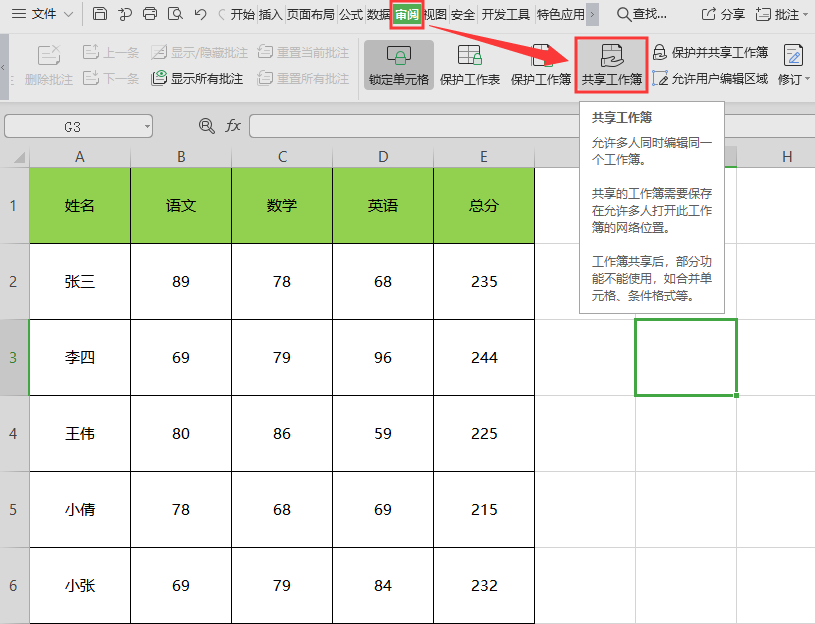The width and height of the screenshot is (815, 624).
Task: Click Protect Workbook (保护工作簿) icon
Action: 541,56
